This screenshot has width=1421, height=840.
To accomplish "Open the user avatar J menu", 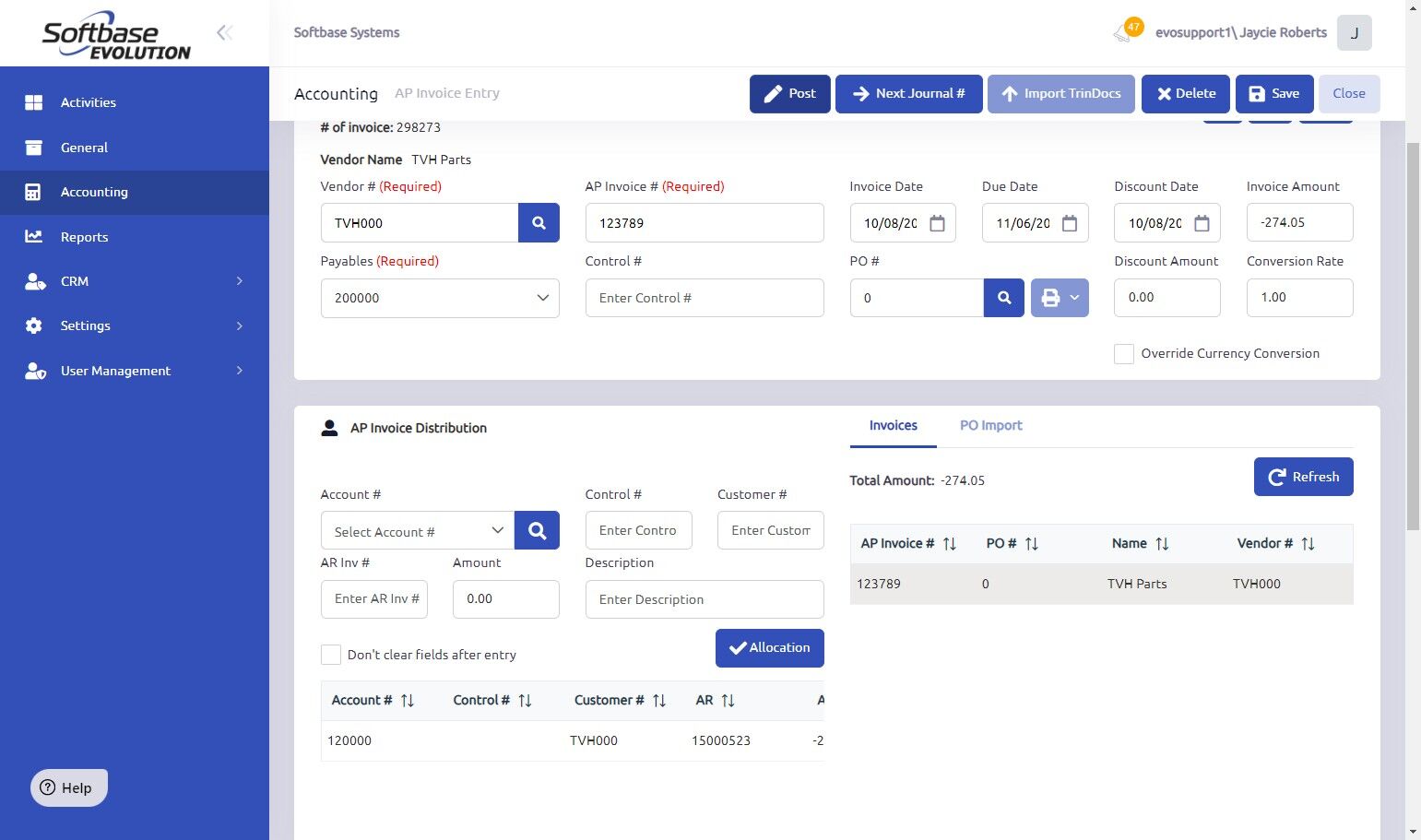I will [x=1354, y=33].
